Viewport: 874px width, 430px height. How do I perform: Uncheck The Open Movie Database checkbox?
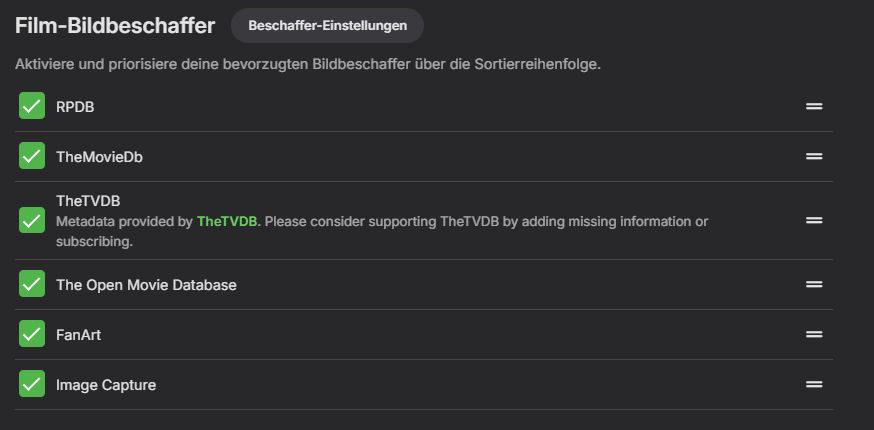click(32, 284)
